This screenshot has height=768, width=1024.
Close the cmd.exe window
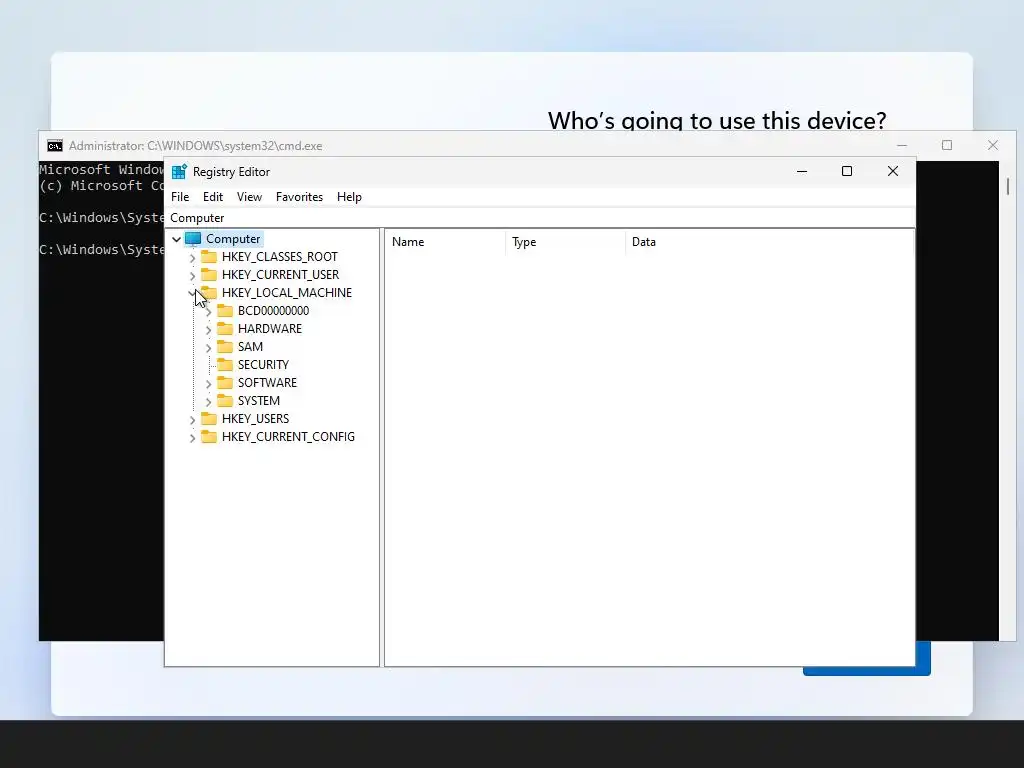[993, 145]
